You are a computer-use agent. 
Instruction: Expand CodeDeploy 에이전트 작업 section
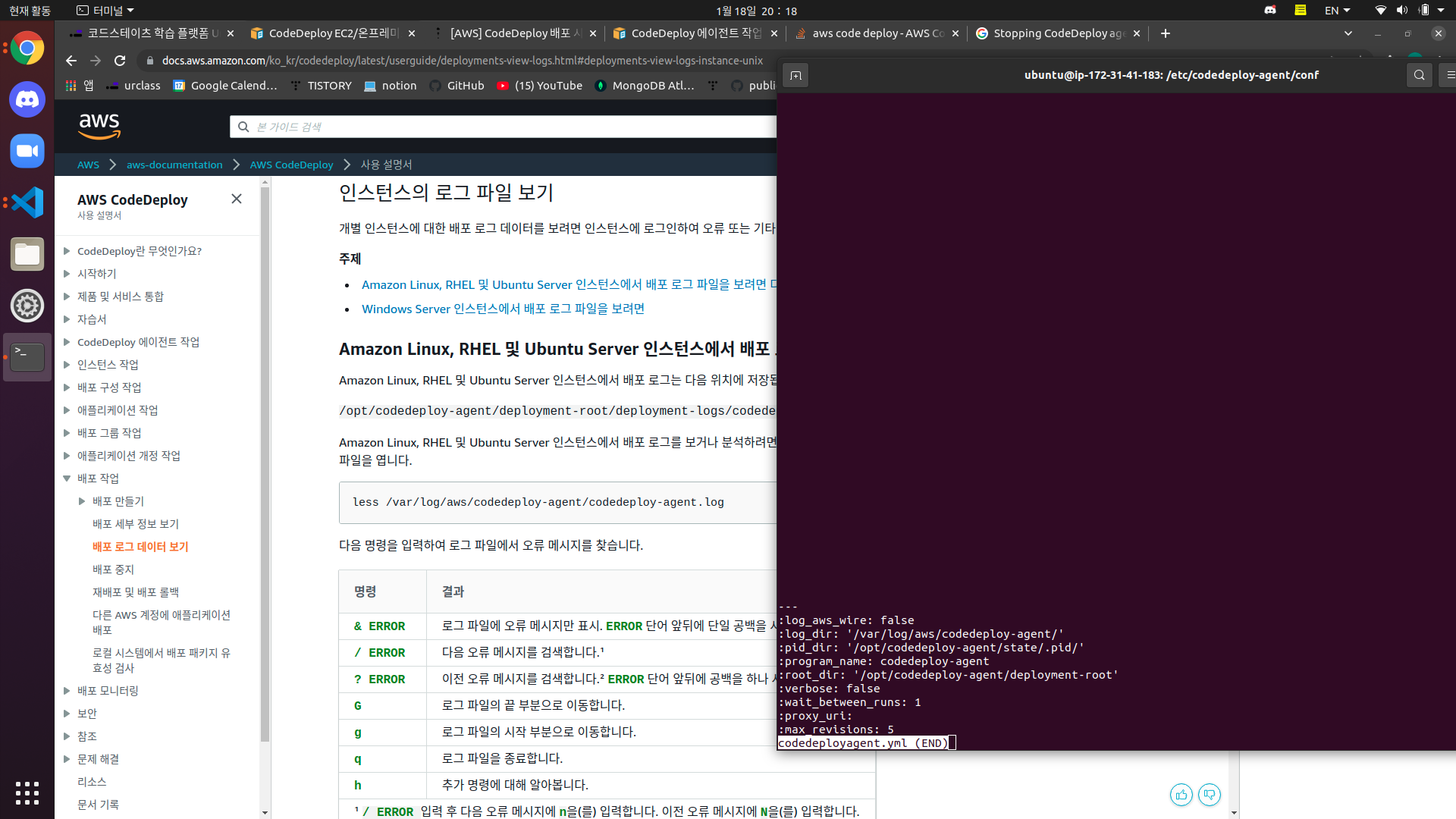click(67, 342)
